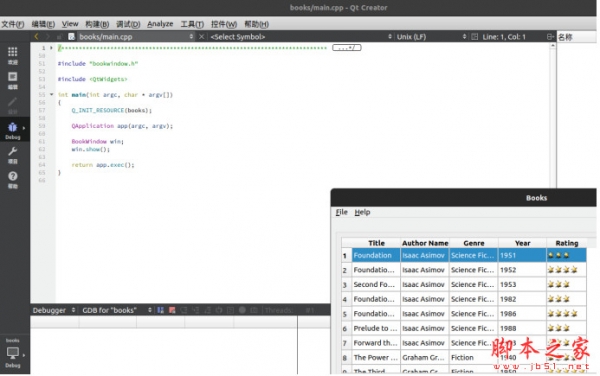Click the debugger interrupt icon
This screenshot has width=600, height=376.
161,310
